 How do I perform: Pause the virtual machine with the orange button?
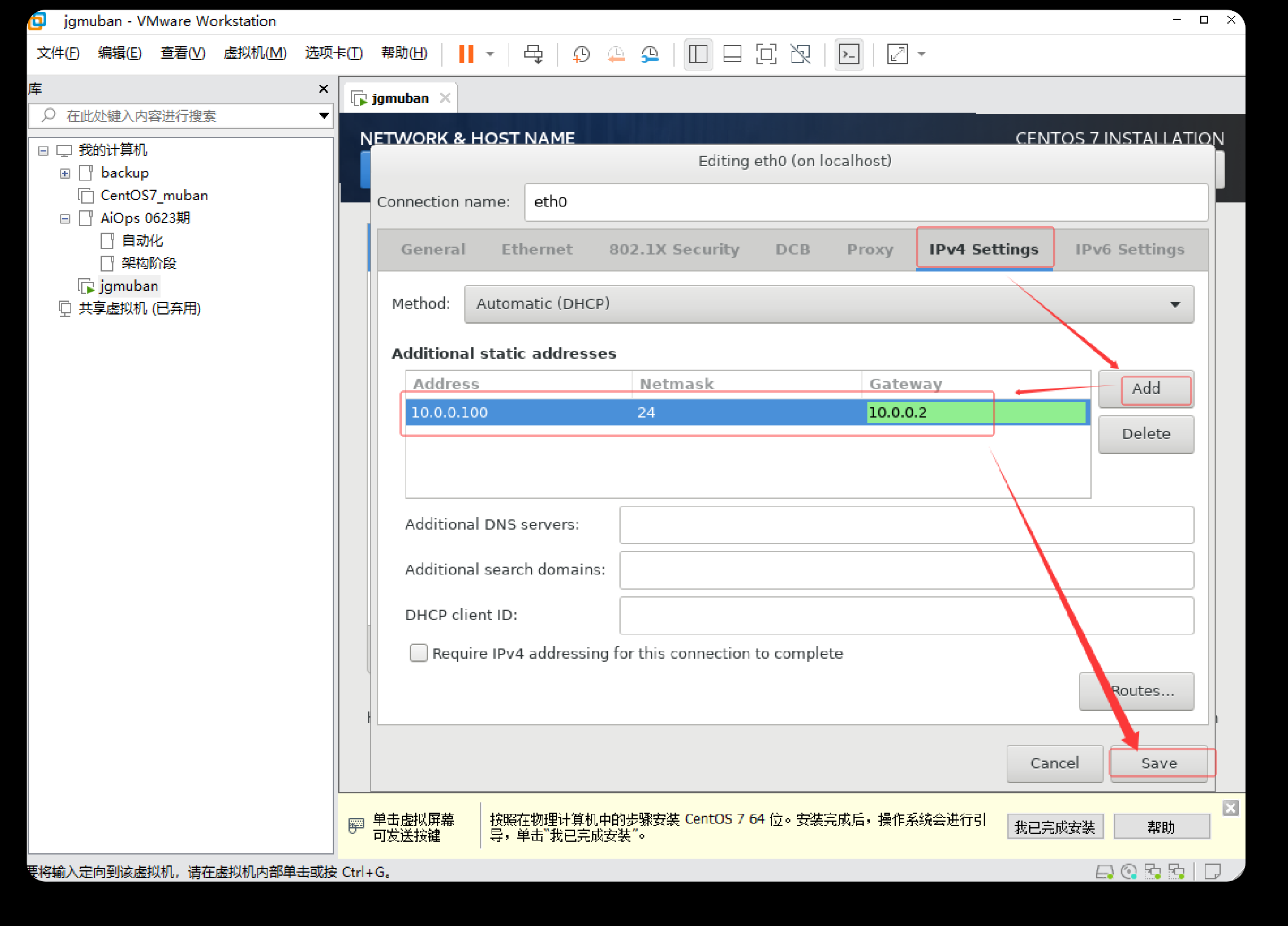tap(465, 54)
